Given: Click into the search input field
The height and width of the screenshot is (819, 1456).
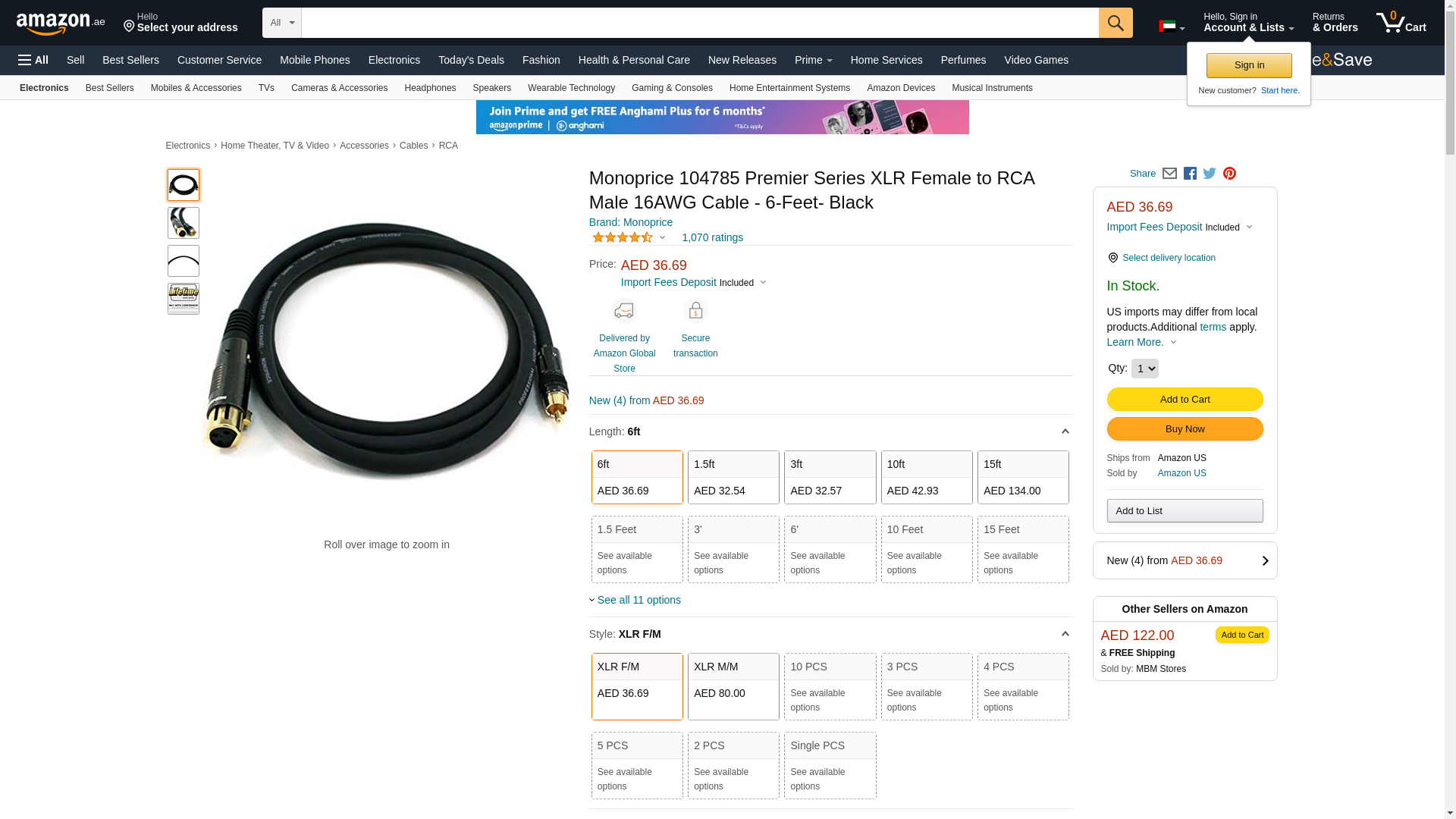Looking at the screenshot, I should coord(699,23).
